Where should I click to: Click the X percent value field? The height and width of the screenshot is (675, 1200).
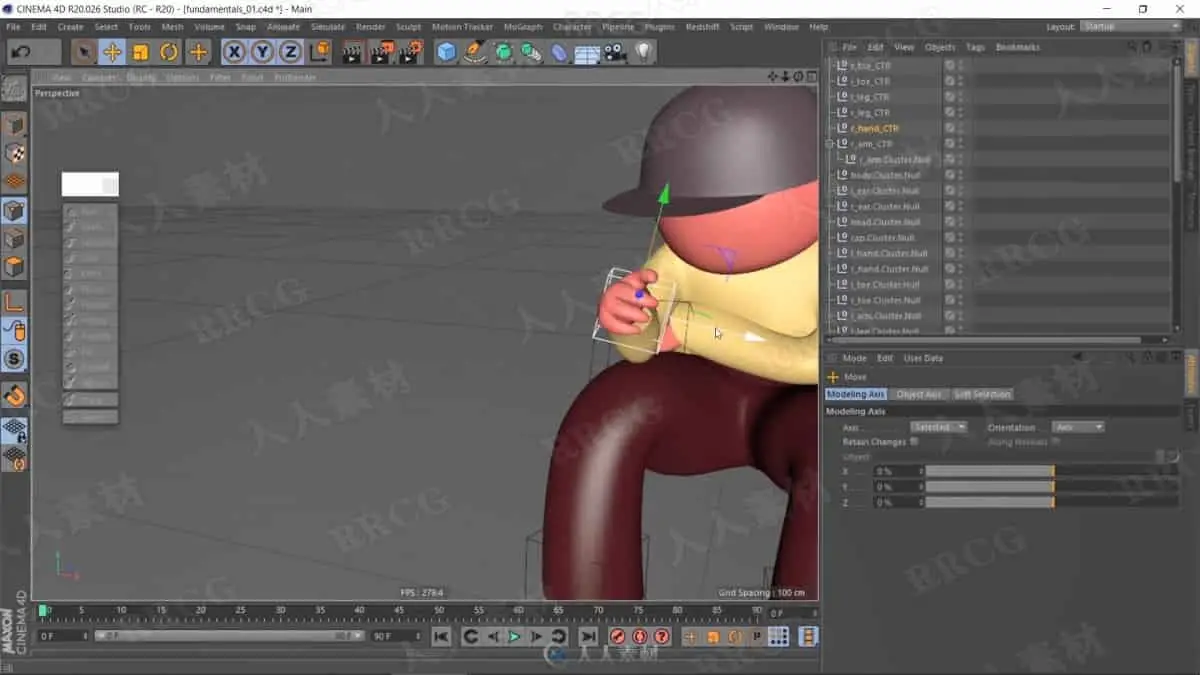tap(897, 471)
